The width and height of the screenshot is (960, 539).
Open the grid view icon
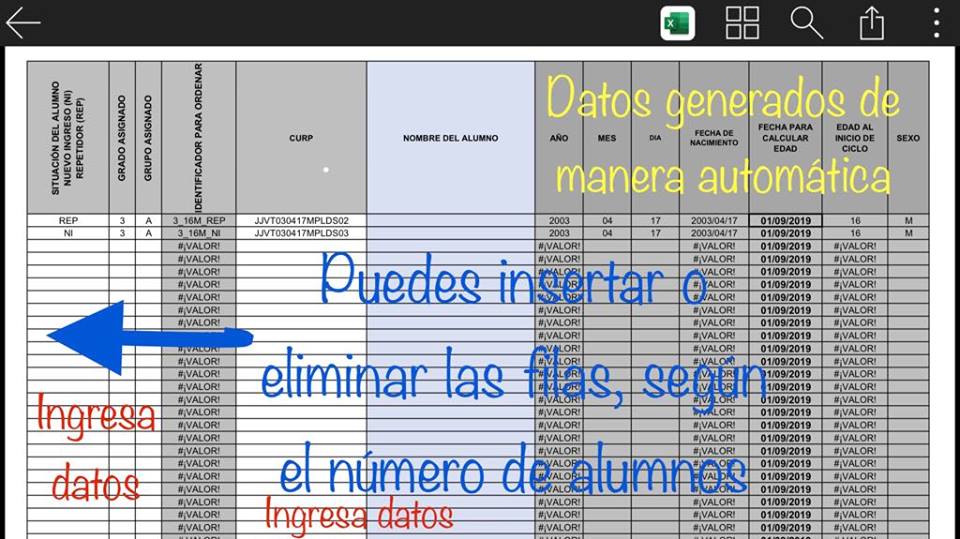(742, 23)
